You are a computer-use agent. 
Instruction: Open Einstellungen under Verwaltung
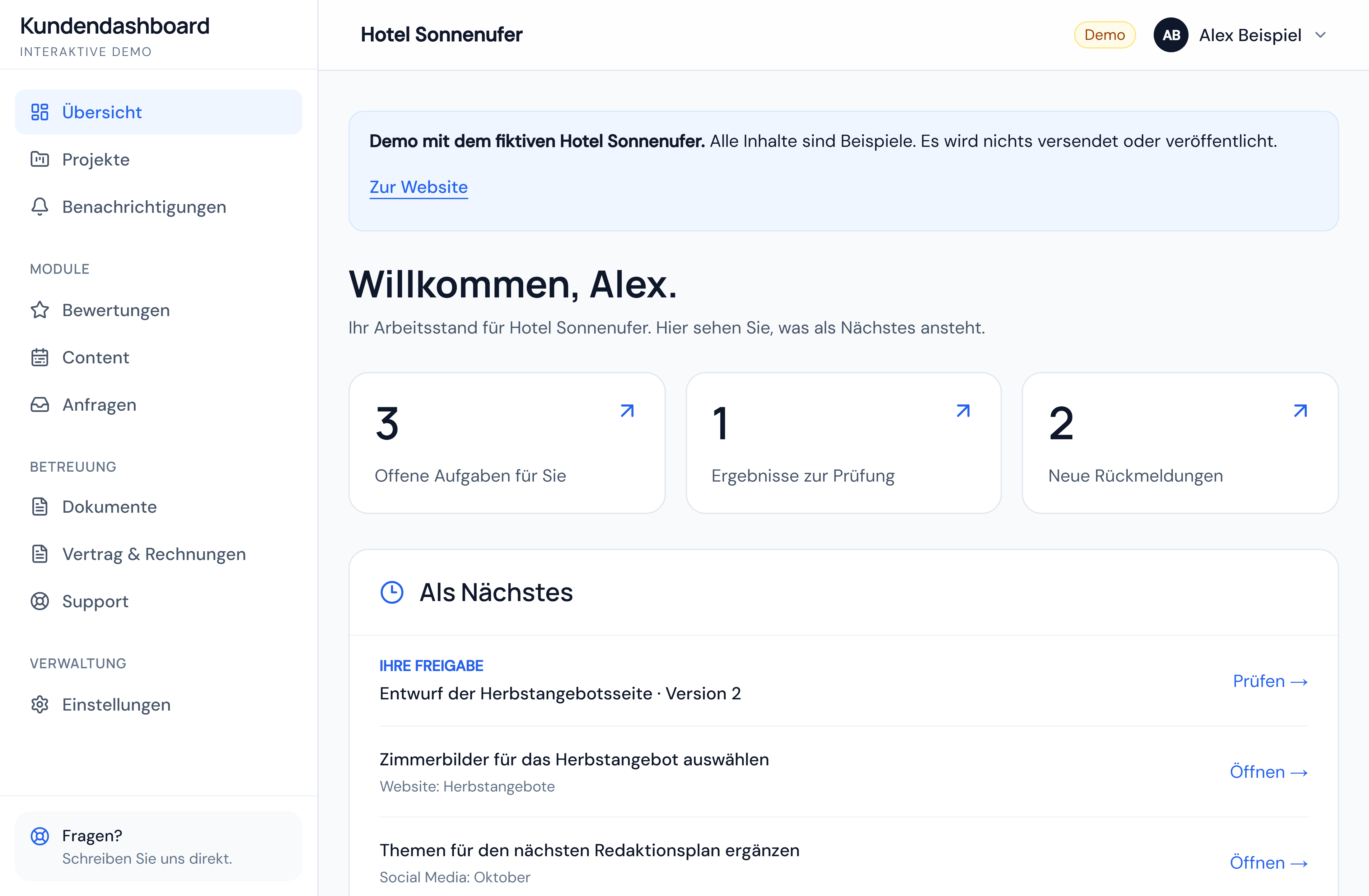(158, 704)
